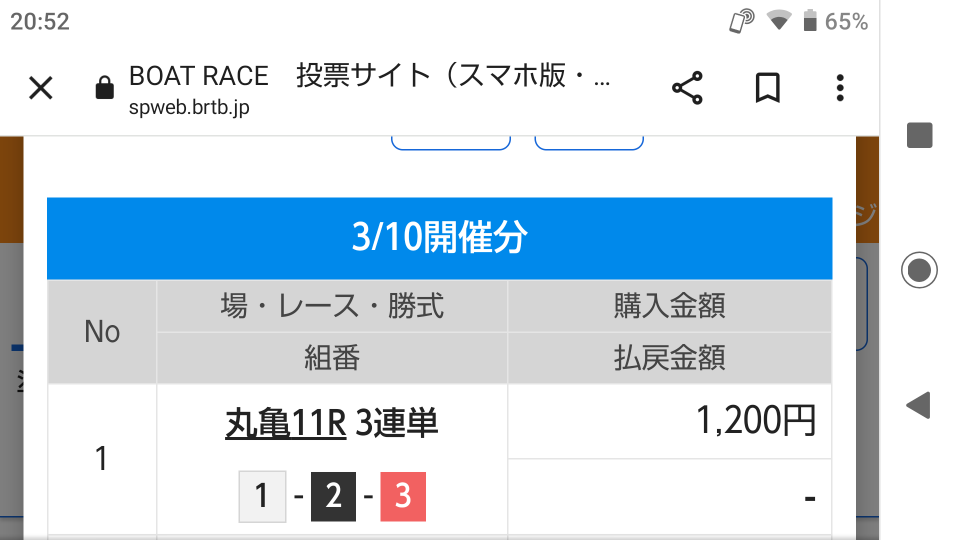Tap boat number 2 black badge
The height and width of the screenshot is (540, 960).
coord(333,496)
